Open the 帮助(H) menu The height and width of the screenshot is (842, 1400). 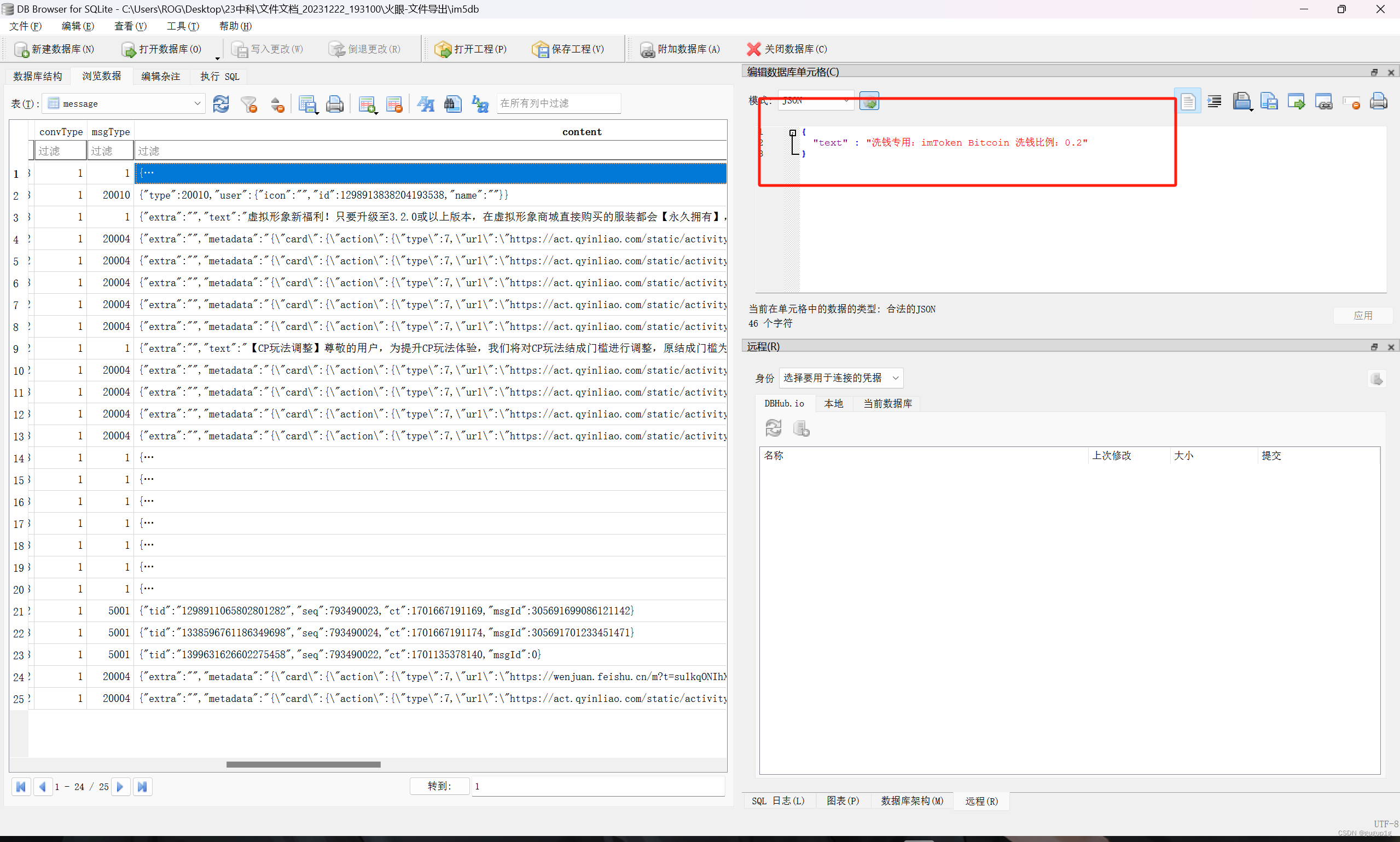pos(235,26)
